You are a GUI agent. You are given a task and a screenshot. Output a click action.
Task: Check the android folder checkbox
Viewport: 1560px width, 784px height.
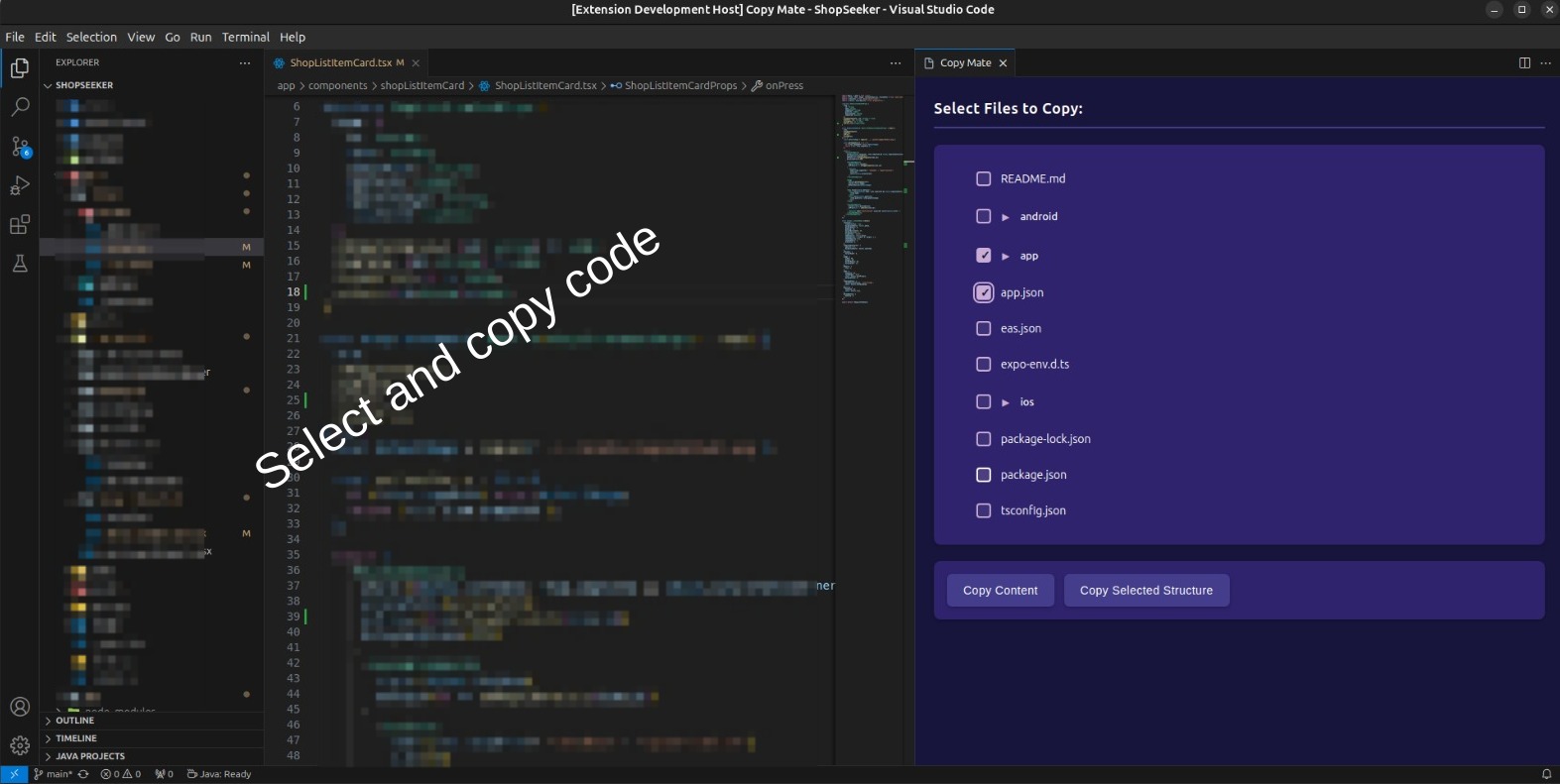[x=984, y=216]
